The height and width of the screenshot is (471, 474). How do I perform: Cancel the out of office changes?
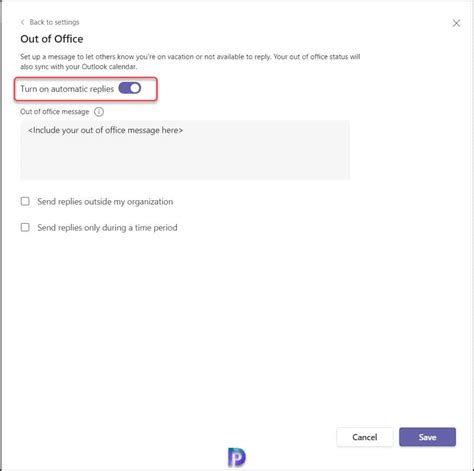(365, 437)
